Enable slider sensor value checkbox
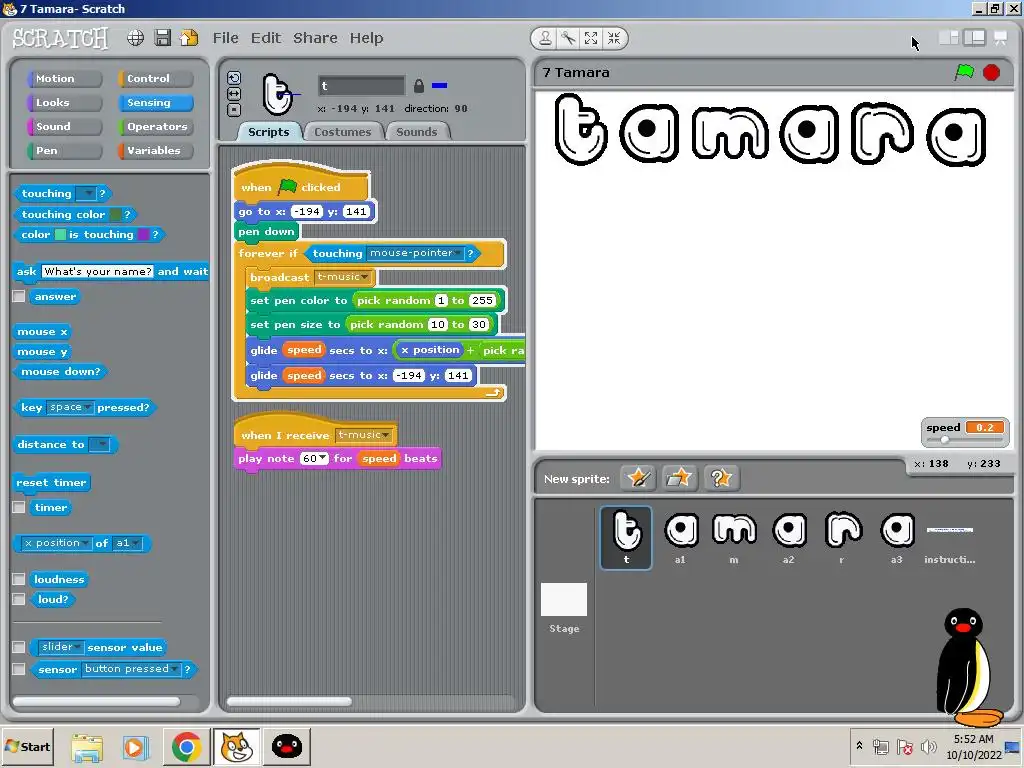Image resolution: width=1024 pixels, height=768 pixels. pyautogui.click(x=19, y=647)
